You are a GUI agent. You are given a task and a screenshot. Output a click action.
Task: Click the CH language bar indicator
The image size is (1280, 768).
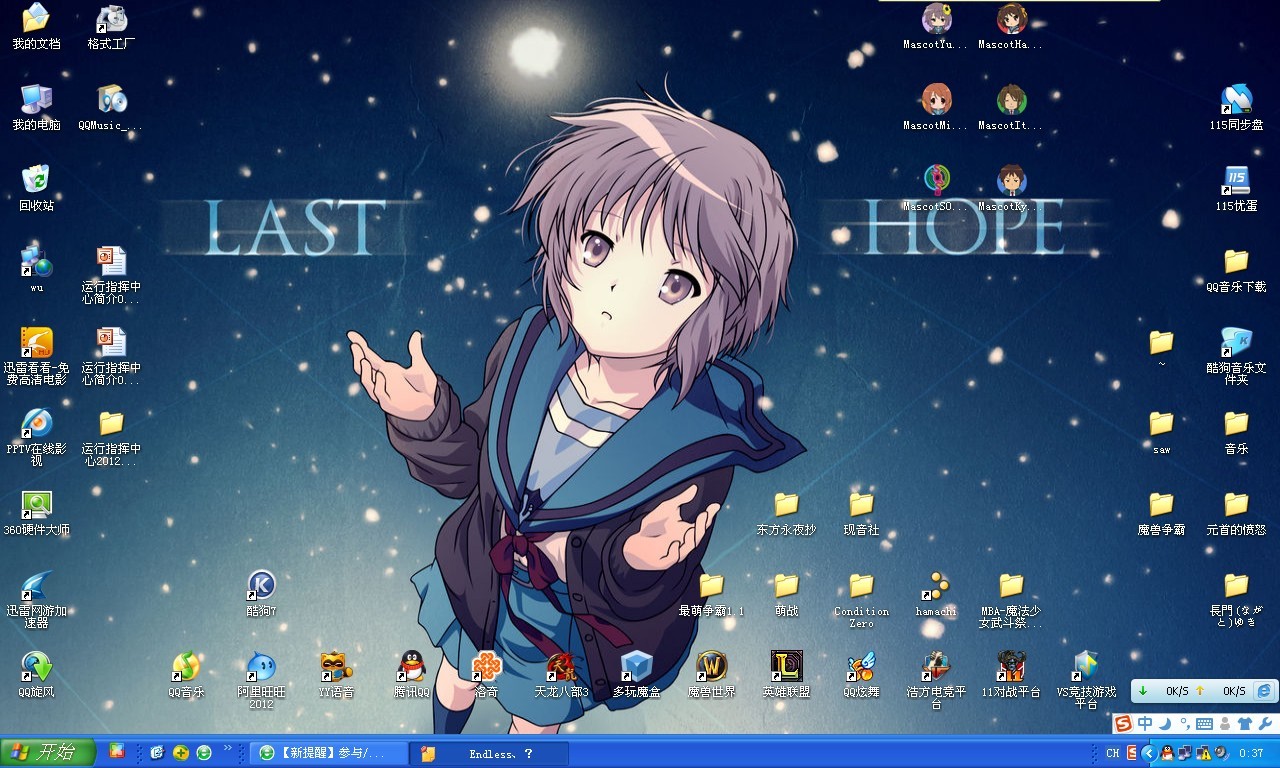pyautogui.click(x=1113, y=753)
